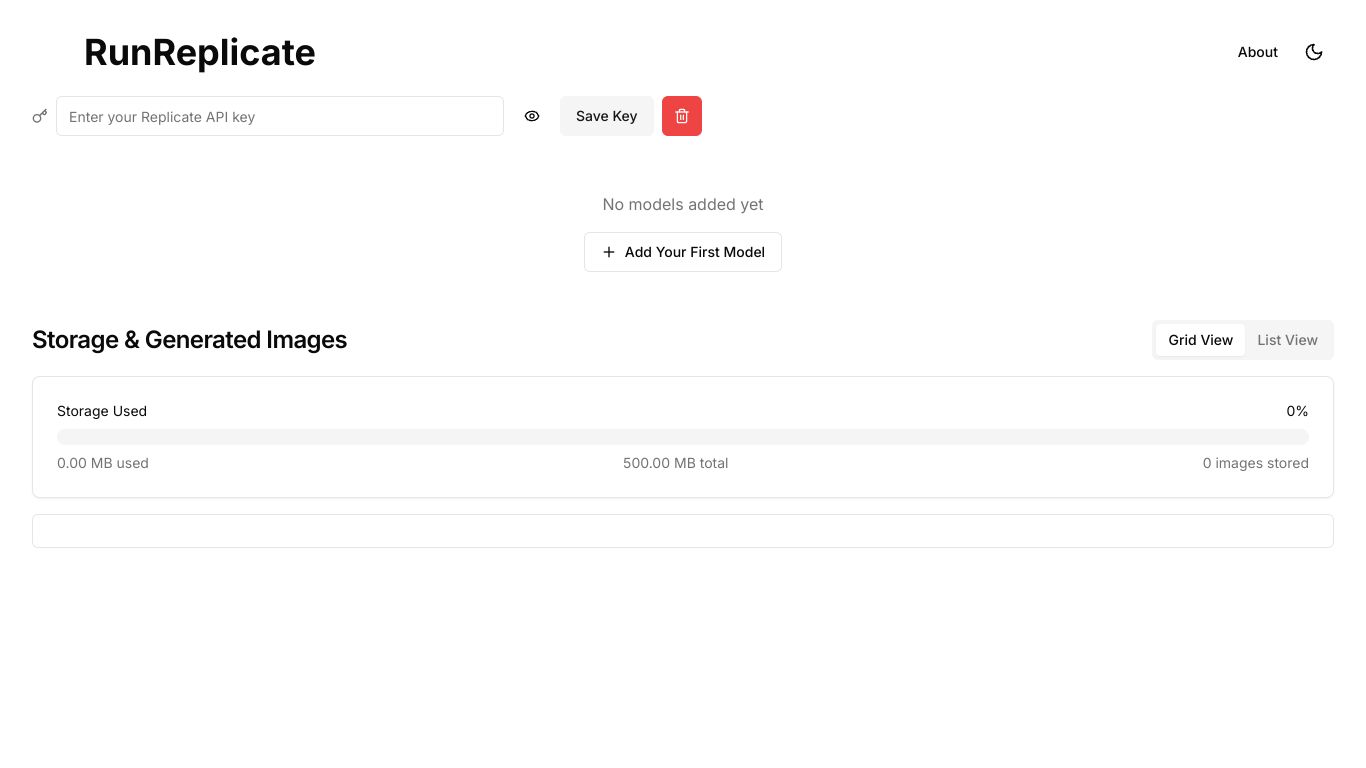Viewport: 1366px width, 768px height.
Task: Click the Storage Used progress bar
Action: coord(683,437)
